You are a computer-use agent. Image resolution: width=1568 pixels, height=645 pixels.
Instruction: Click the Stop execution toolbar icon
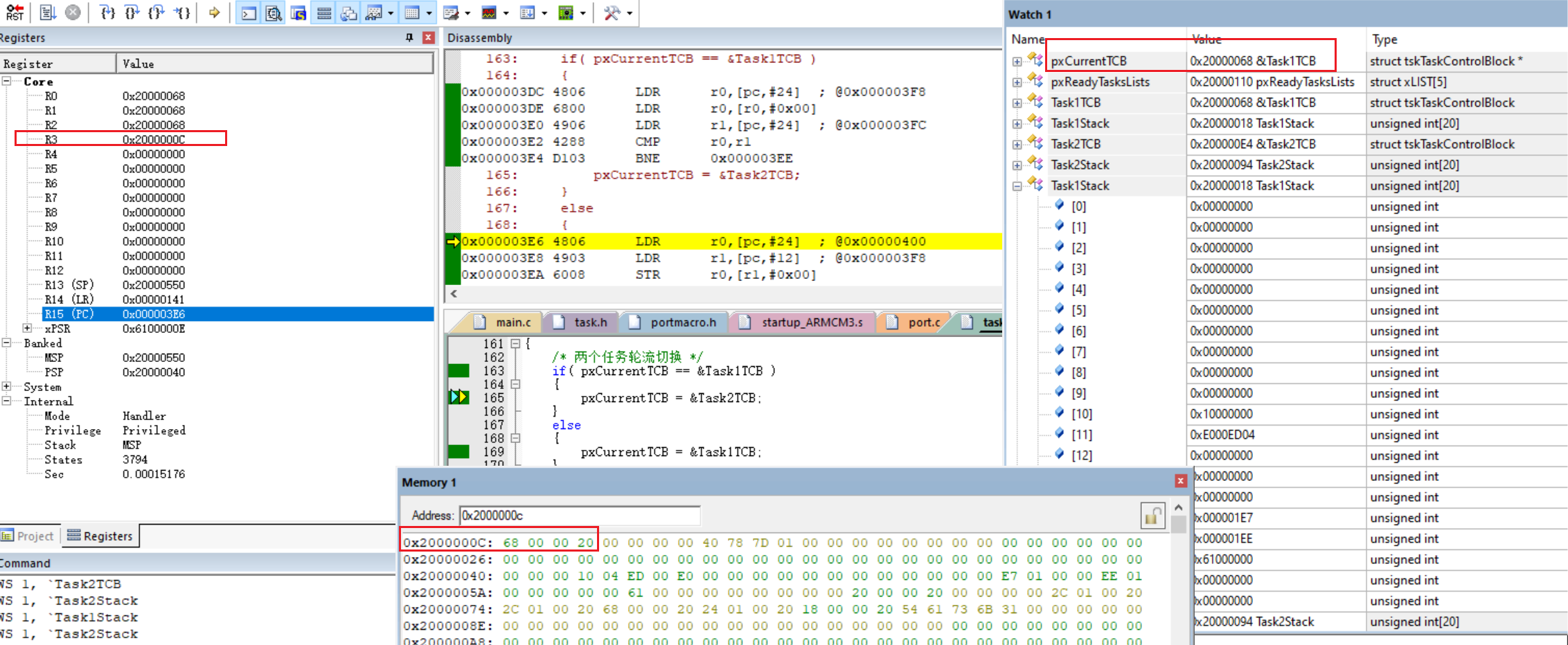click(x=73, y=12)
